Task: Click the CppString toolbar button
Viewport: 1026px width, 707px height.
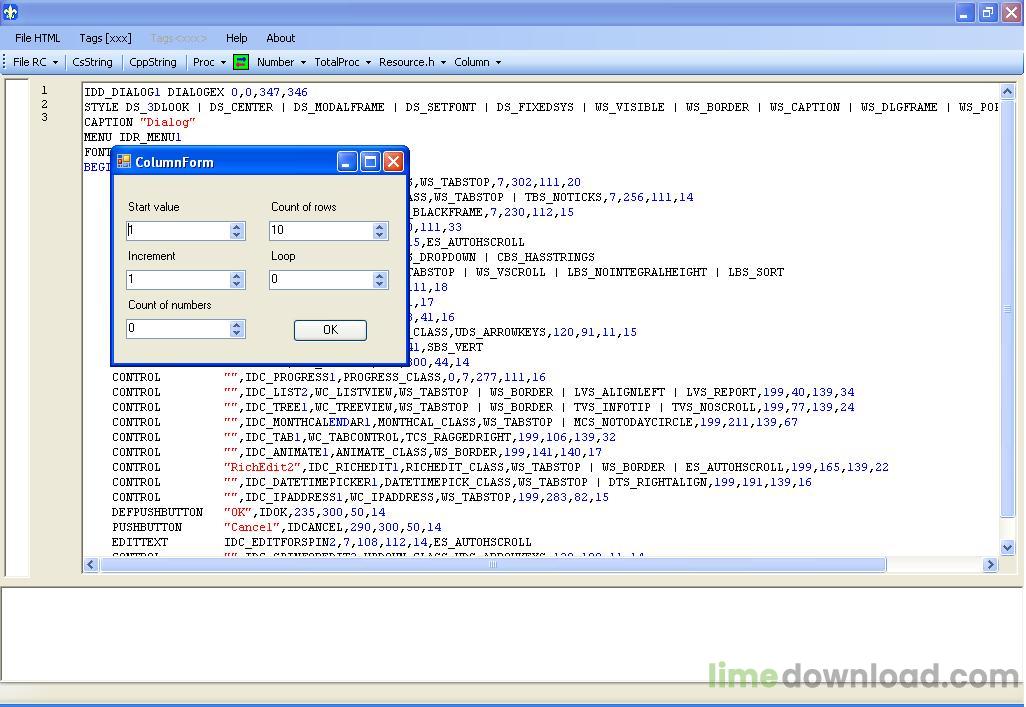Action: [153, 62]
